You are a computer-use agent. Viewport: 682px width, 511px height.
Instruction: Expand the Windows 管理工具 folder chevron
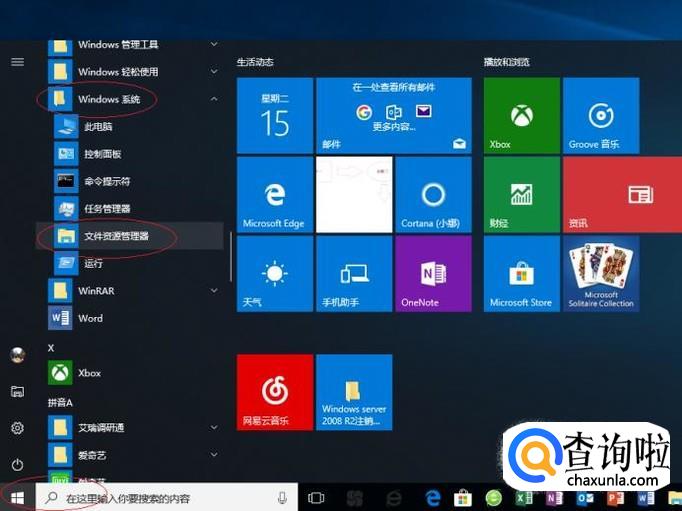[x=214, y=44]
